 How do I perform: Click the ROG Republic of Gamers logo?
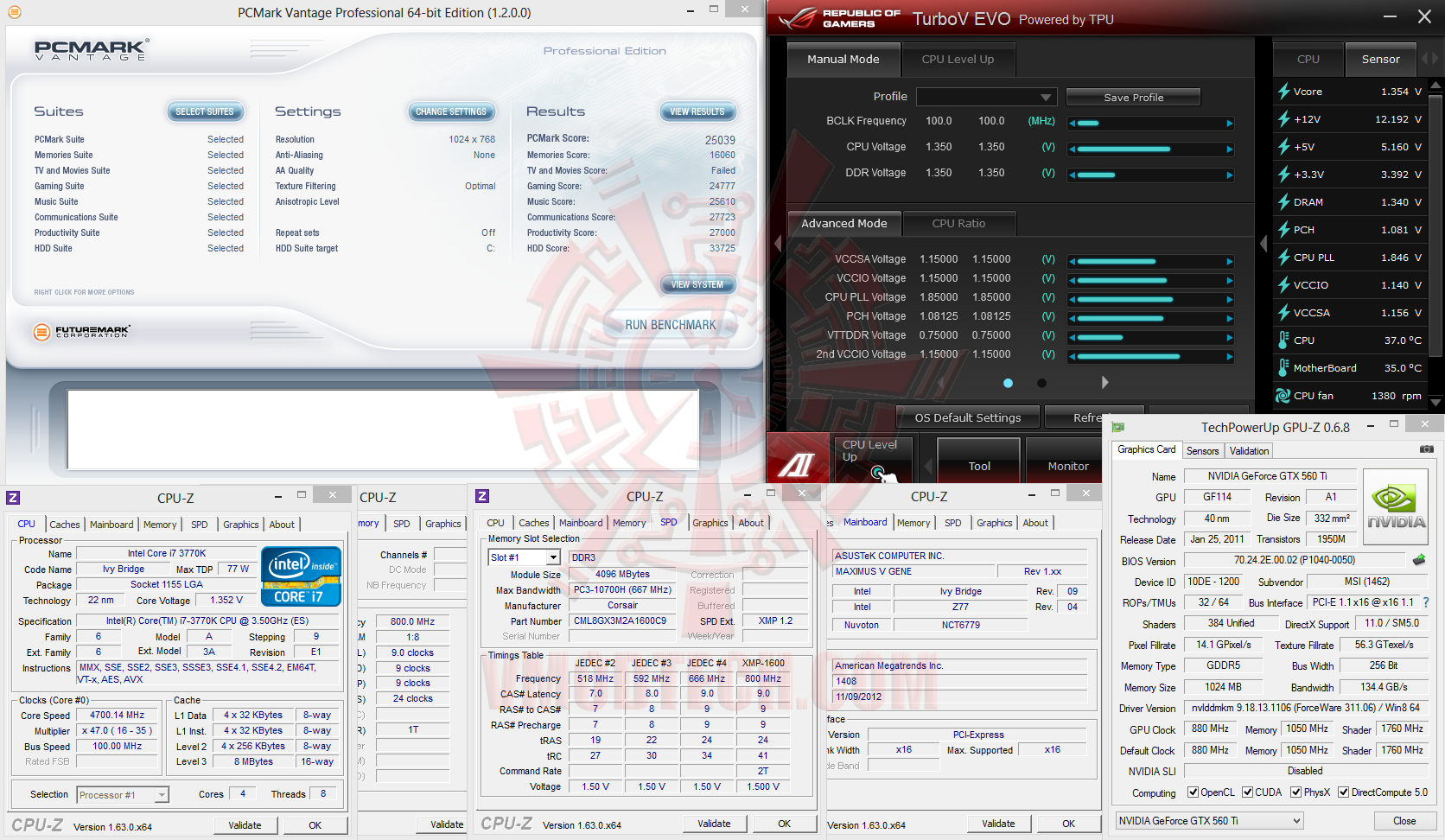(838, 18)
